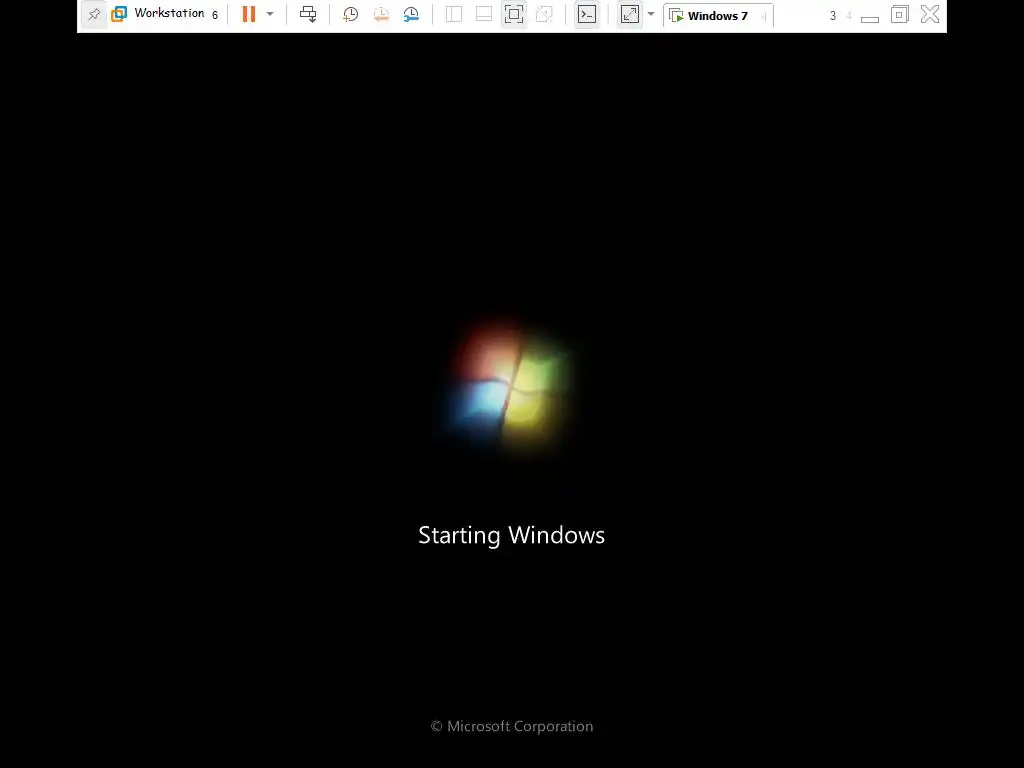This screenshot has width=1024, height=768.
Task: Send Ctrl+Alt+Del to the guest
Action: tap(308, 14)
